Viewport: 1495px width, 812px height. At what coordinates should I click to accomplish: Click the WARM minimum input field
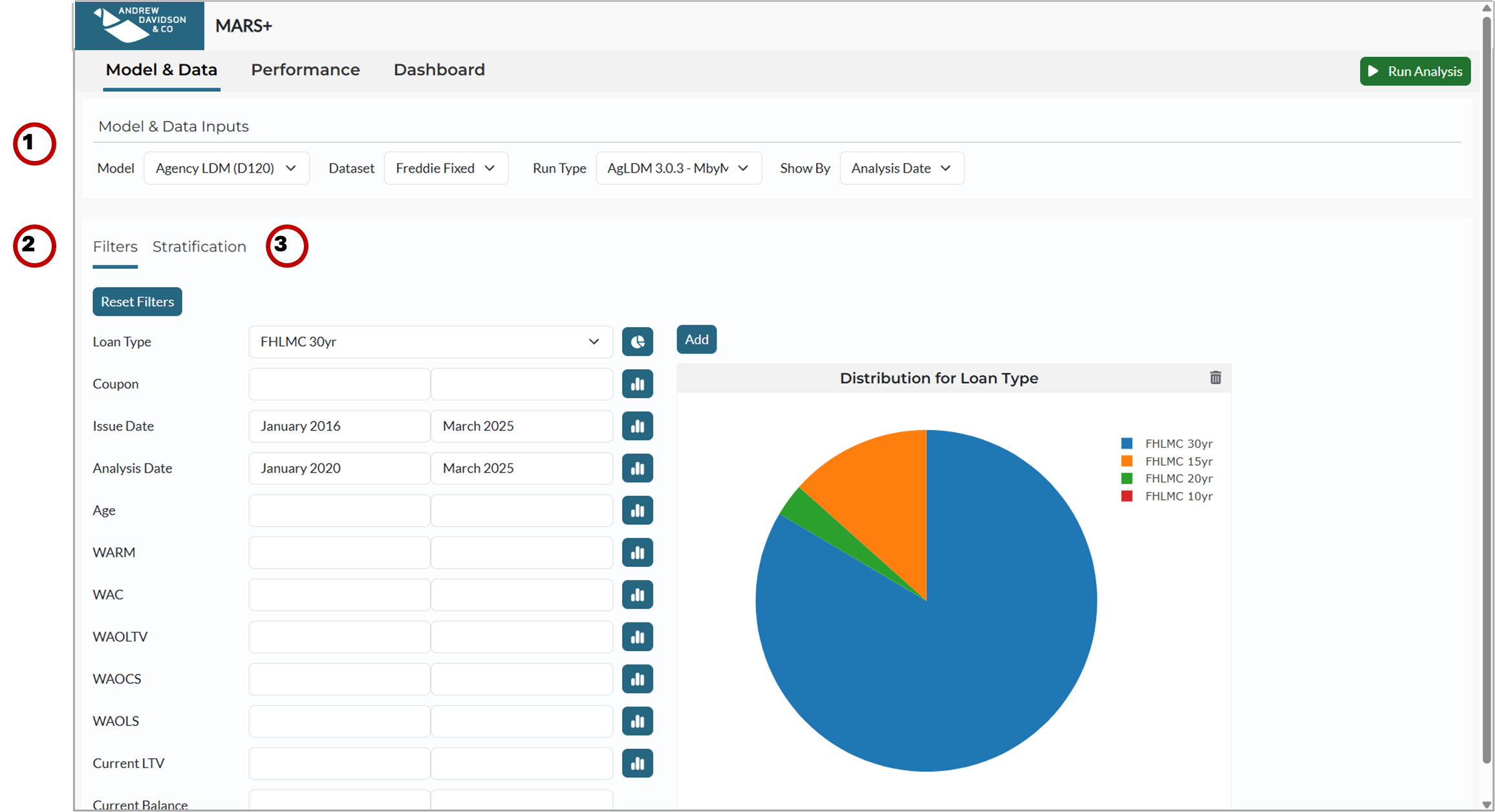coord(339,553)
